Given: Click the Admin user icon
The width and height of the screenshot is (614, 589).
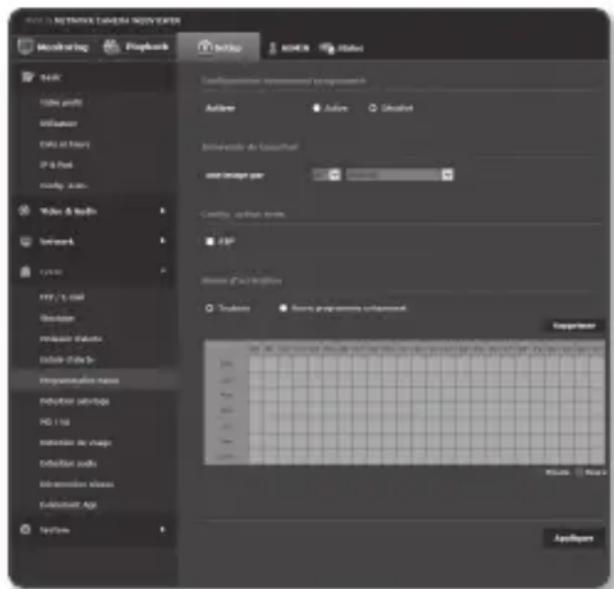Looking at the screenshot, I should coord(273,47).
